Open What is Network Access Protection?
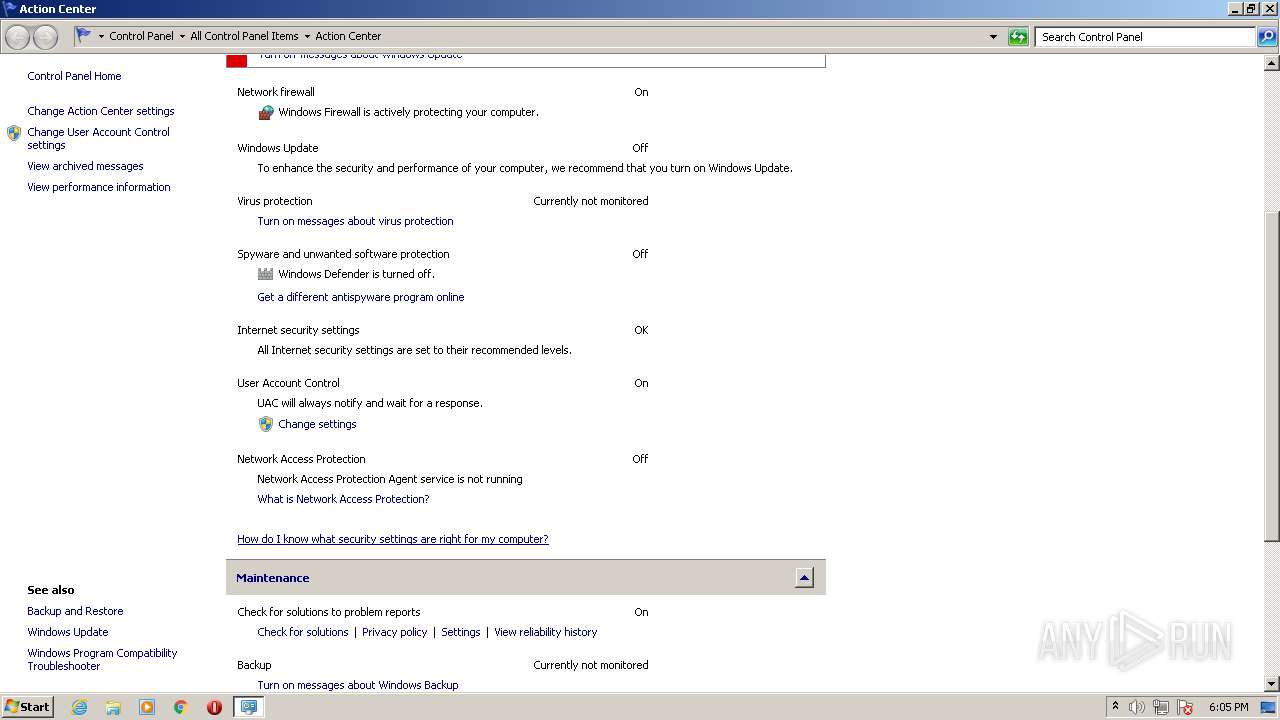The height and width of the screenshot is (720, 1280). pyautogui.click(x=343, y=499)
